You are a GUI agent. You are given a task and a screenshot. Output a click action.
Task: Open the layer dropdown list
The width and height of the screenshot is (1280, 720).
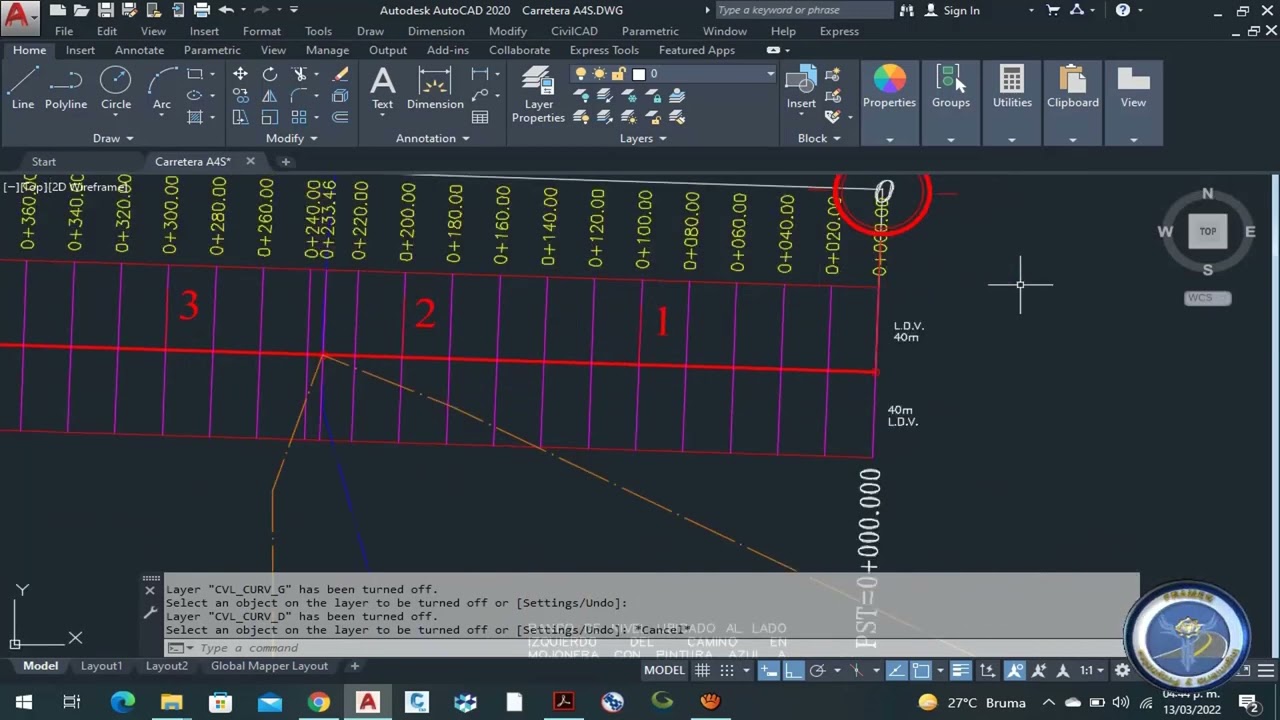[x=770, y=74]
